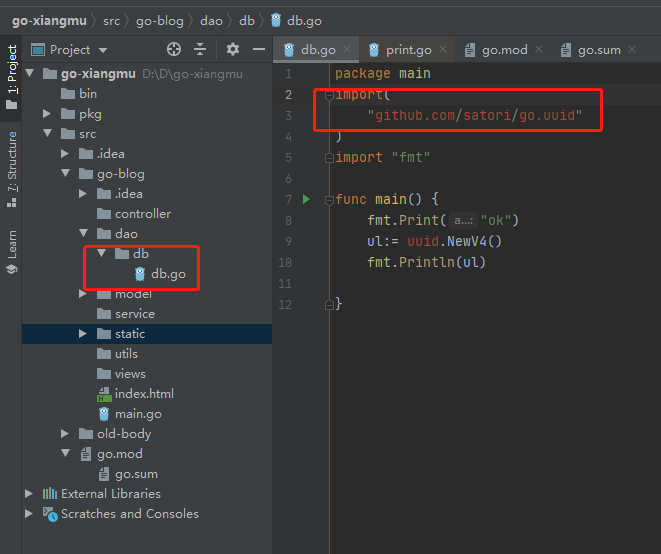Expand the static folder arrow
Viewport: 661px width, 554px height.
(83, 333)
